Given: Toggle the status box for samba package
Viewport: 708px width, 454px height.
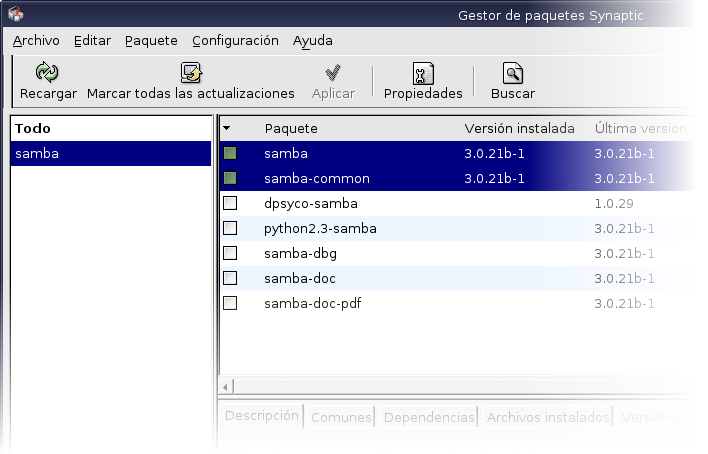Looking at the screenshot, I should (x=230, y=154).
